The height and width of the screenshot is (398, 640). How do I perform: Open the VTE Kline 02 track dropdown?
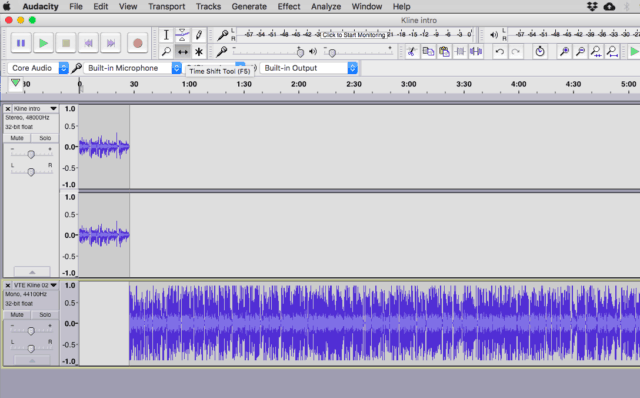point(53,285)
